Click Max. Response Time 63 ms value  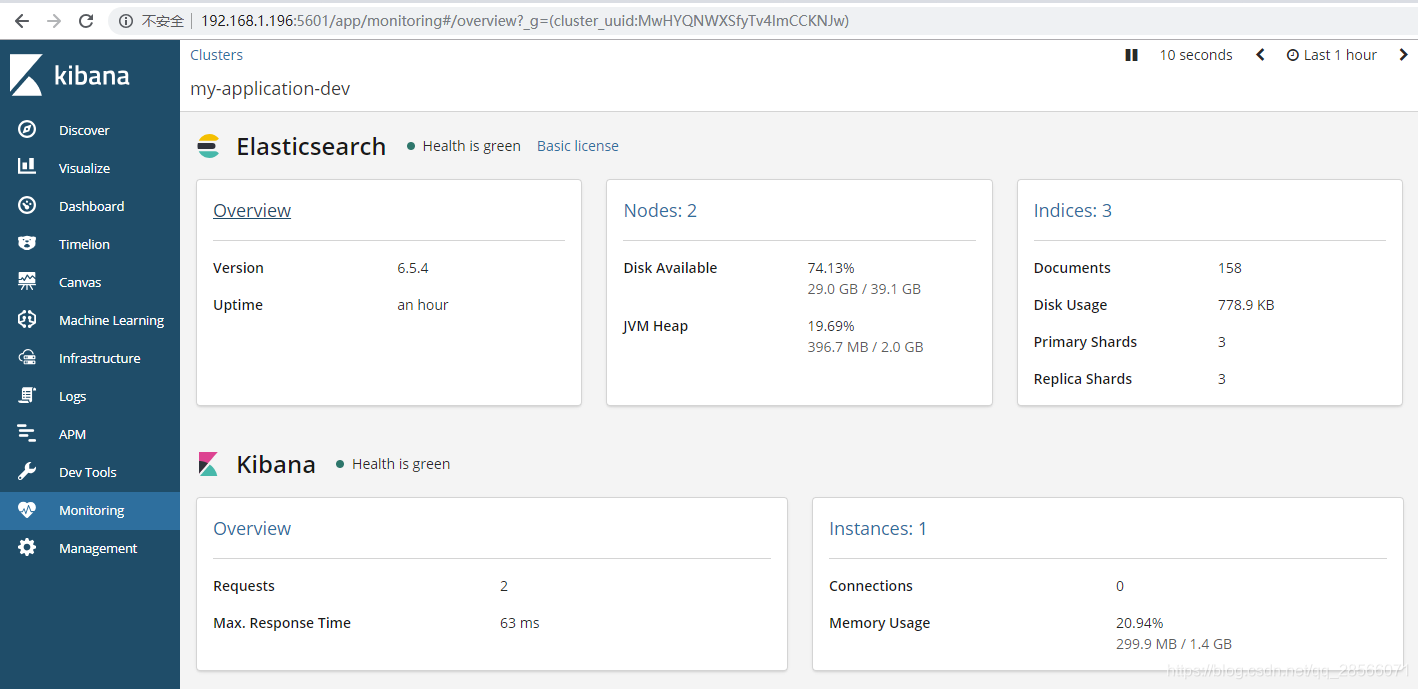pyautogui.click(x=520, y=623)
